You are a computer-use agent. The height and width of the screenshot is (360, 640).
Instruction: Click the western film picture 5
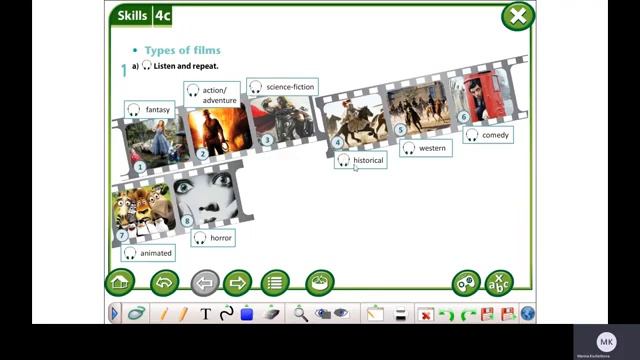tap(420, 108)
